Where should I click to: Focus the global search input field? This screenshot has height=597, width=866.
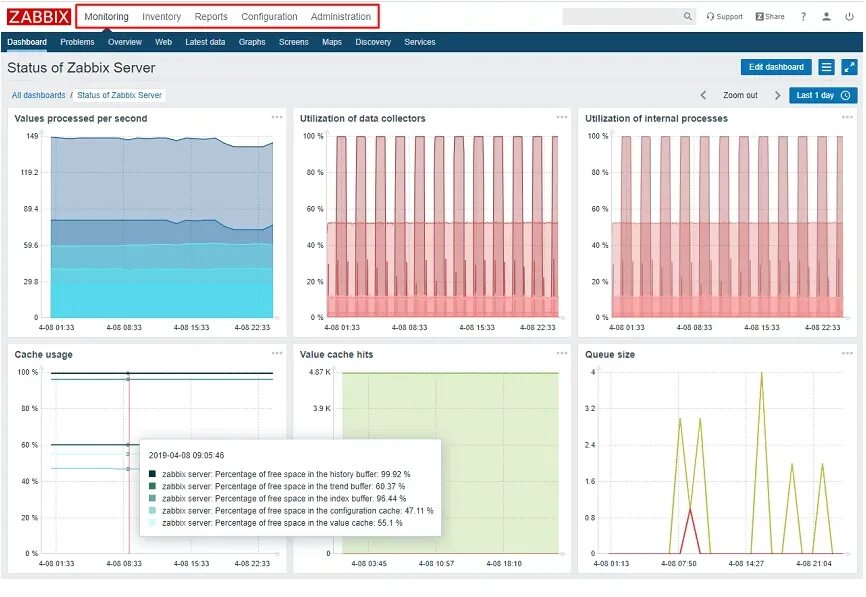pos(622,17)
